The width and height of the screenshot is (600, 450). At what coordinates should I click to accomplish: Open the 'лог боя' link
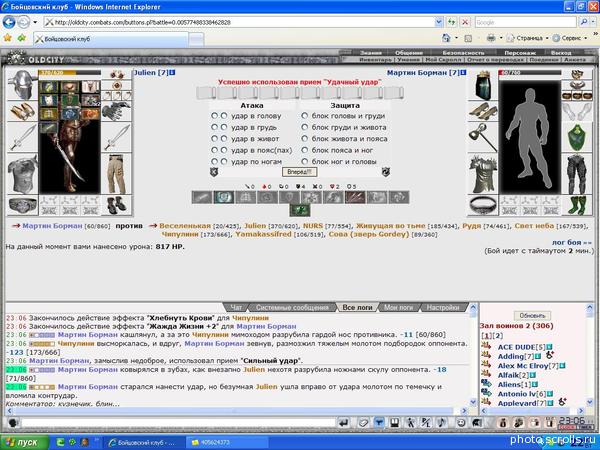point(571,242)
